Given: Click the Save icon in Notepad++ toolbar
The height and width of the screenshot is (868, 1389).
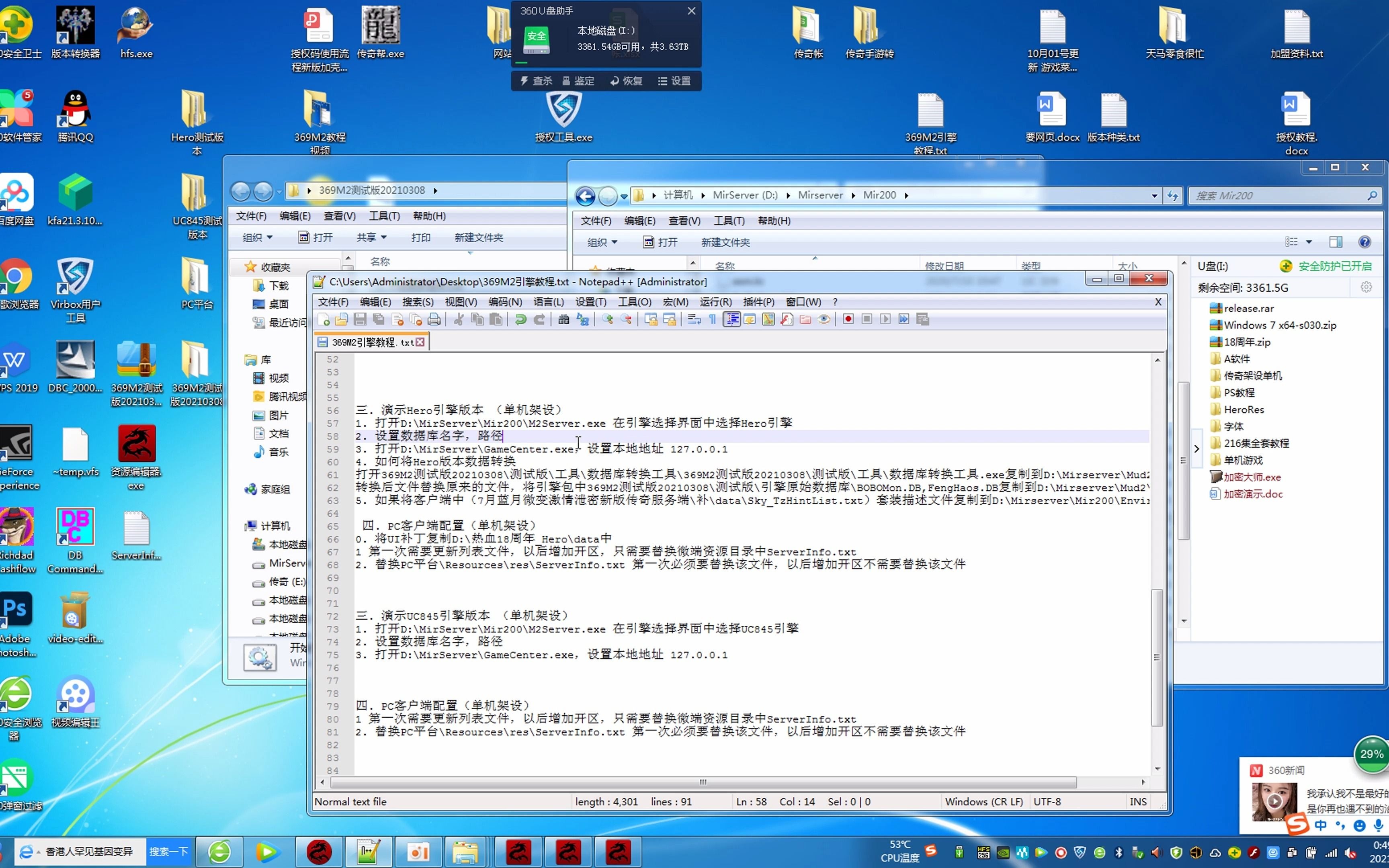Looking at the screenshot, I should coord(361,319).
